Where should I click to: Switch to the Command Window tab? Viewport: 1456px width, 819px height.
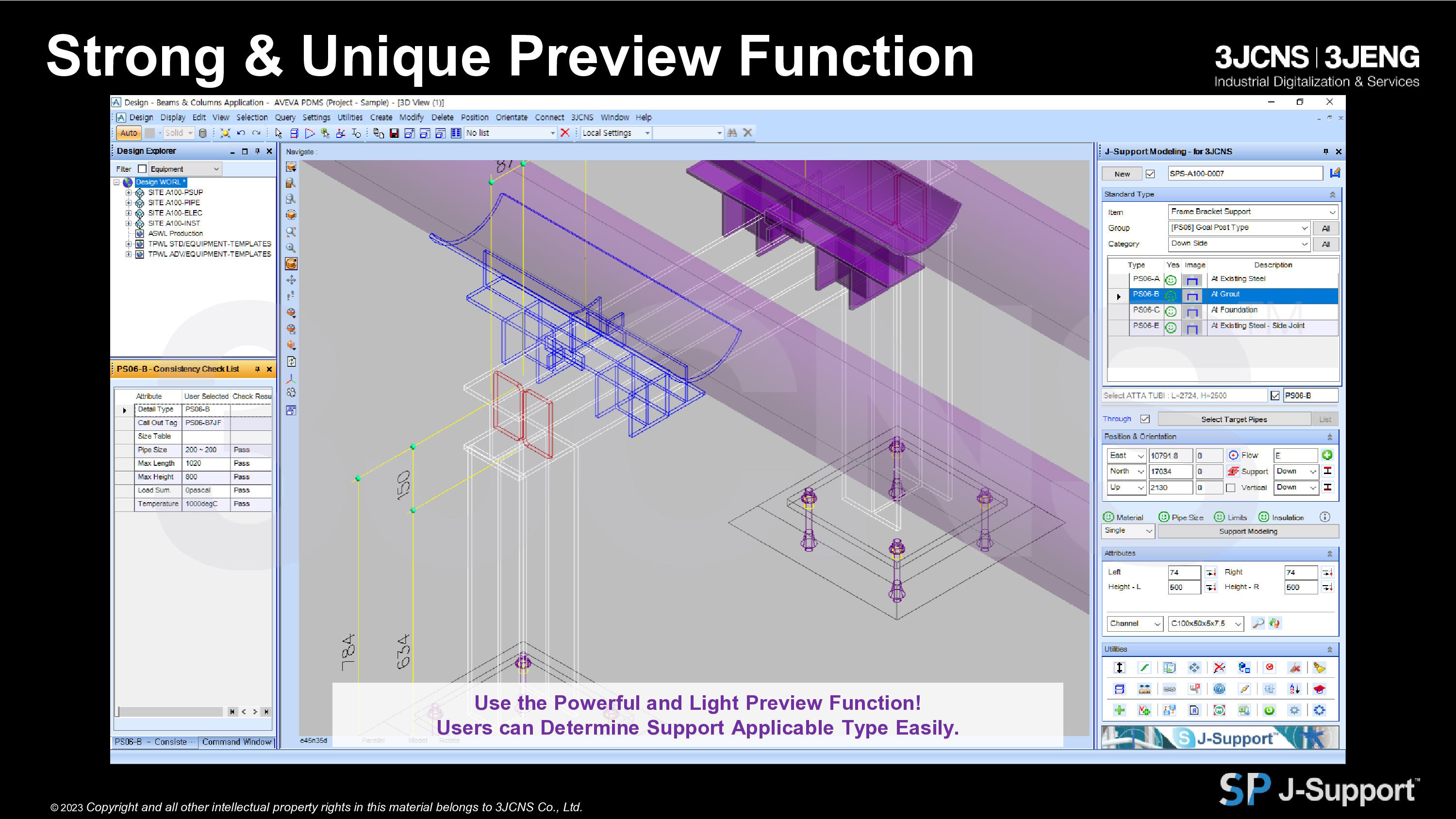[x=236, y=742]
